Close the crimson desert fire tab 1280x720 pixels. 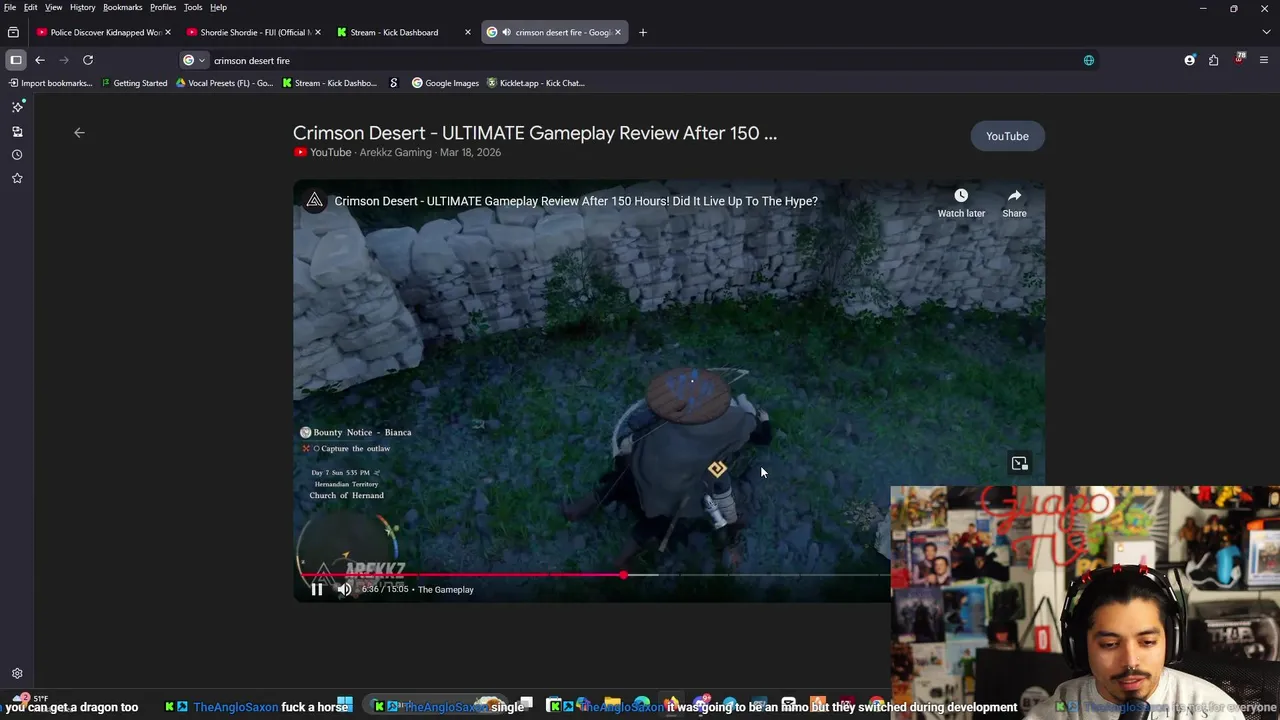coord(617,32)
